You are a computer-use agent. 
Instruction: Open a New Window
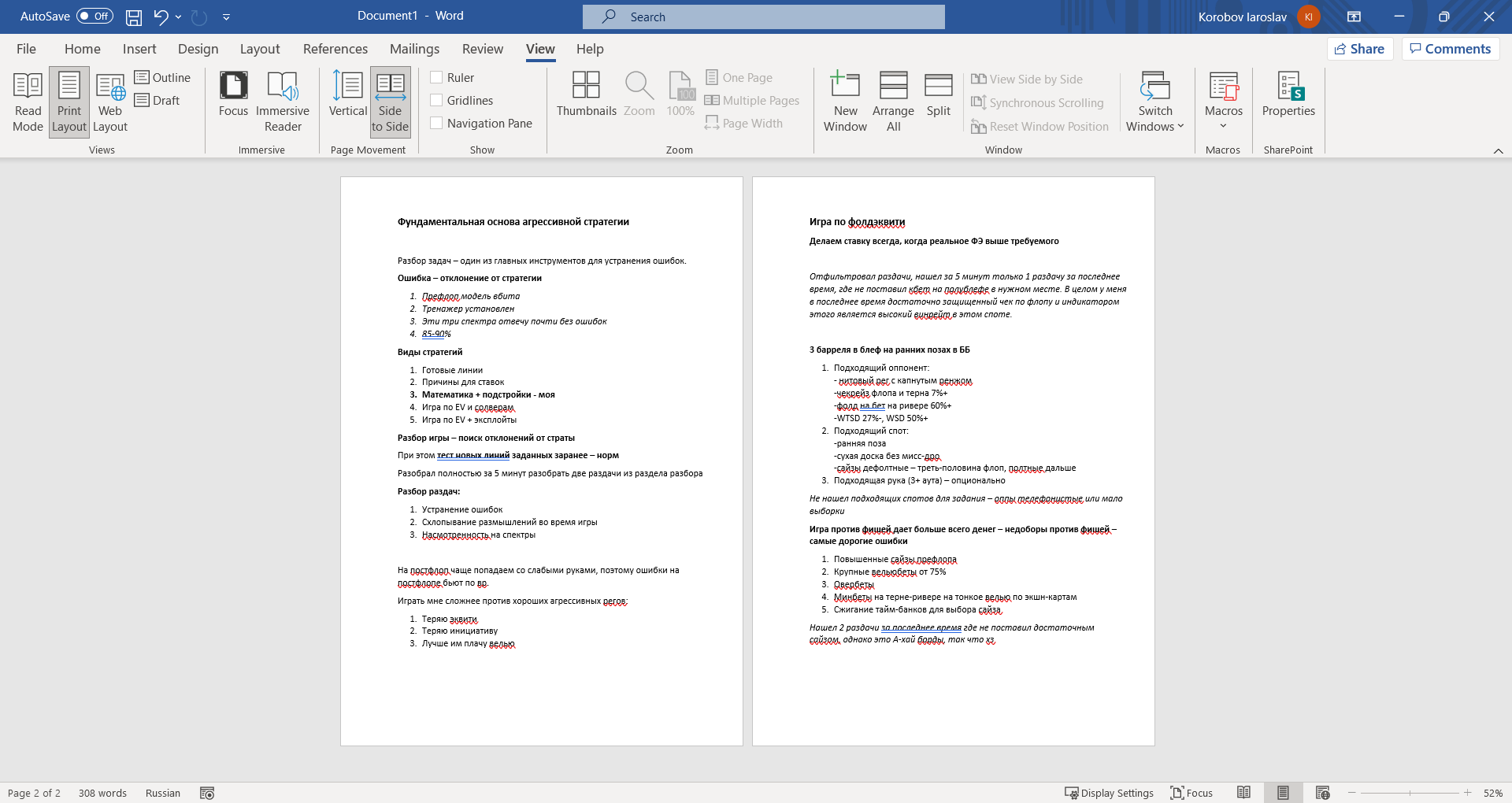[x=845, y=102]
